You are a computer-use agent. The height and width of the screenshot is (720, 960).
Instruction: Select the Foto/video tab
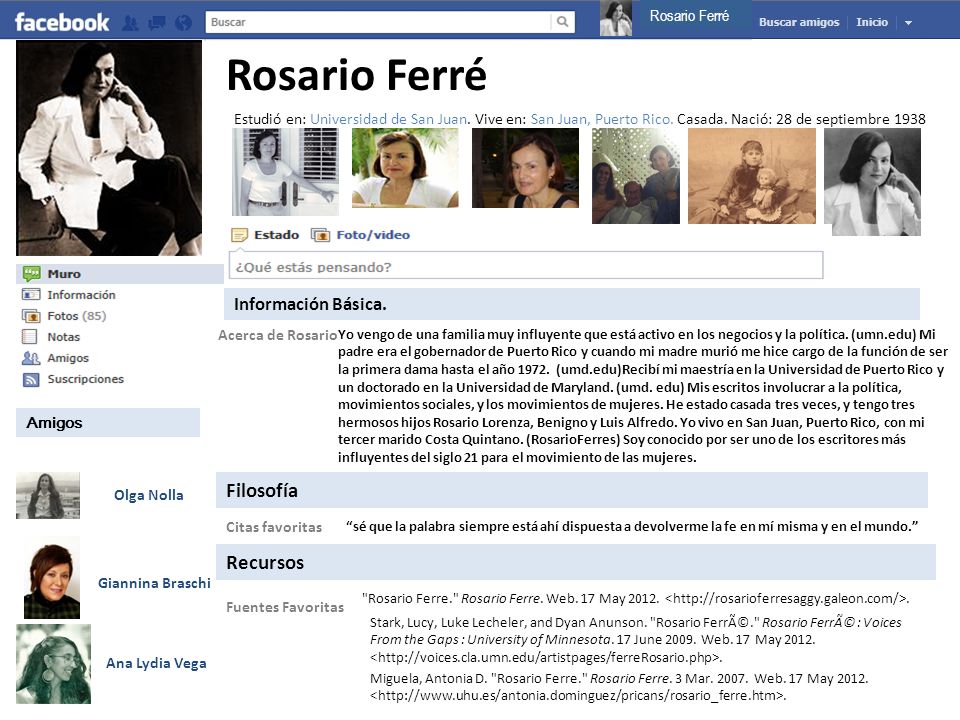coord(373,235)
